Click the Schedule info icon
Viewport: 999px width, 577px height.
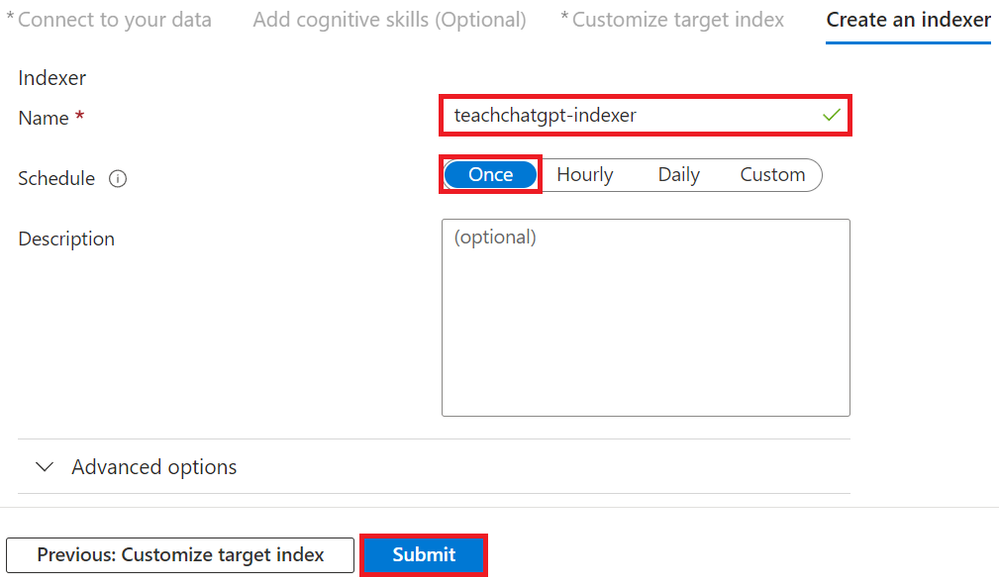pos(118,178)
